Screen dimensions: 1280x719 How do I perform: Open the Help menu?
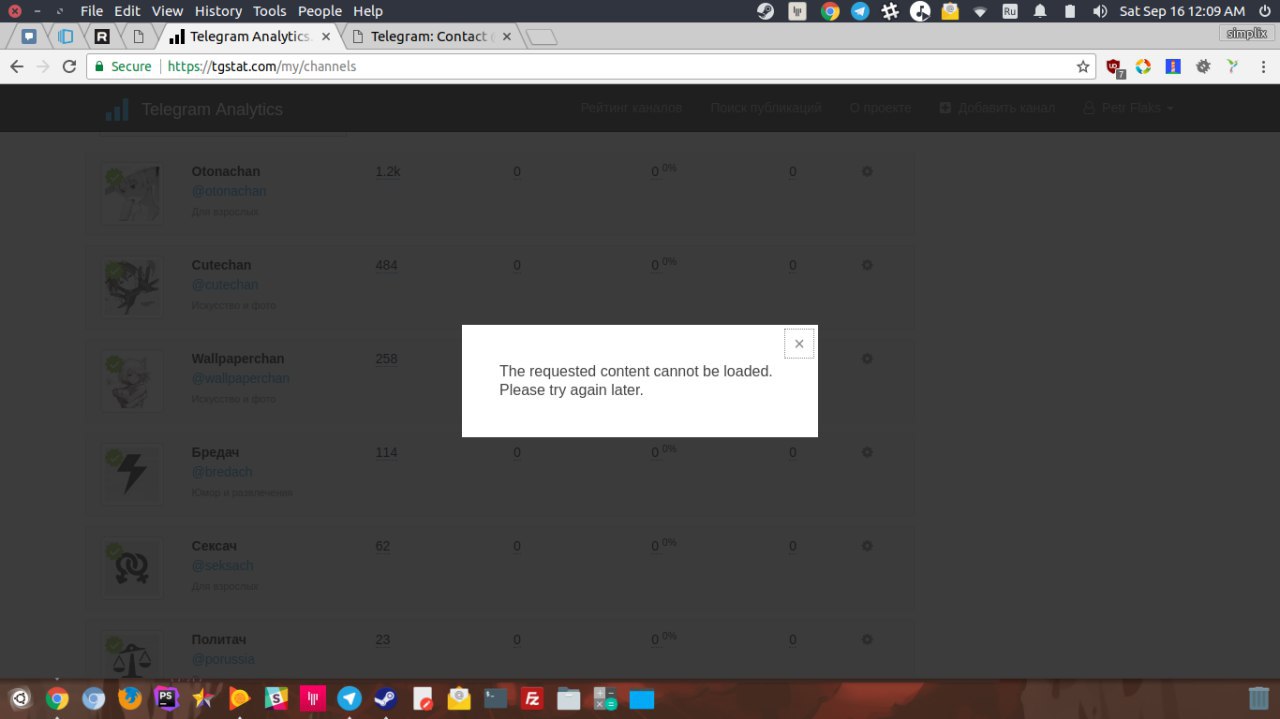pos(368,11)
